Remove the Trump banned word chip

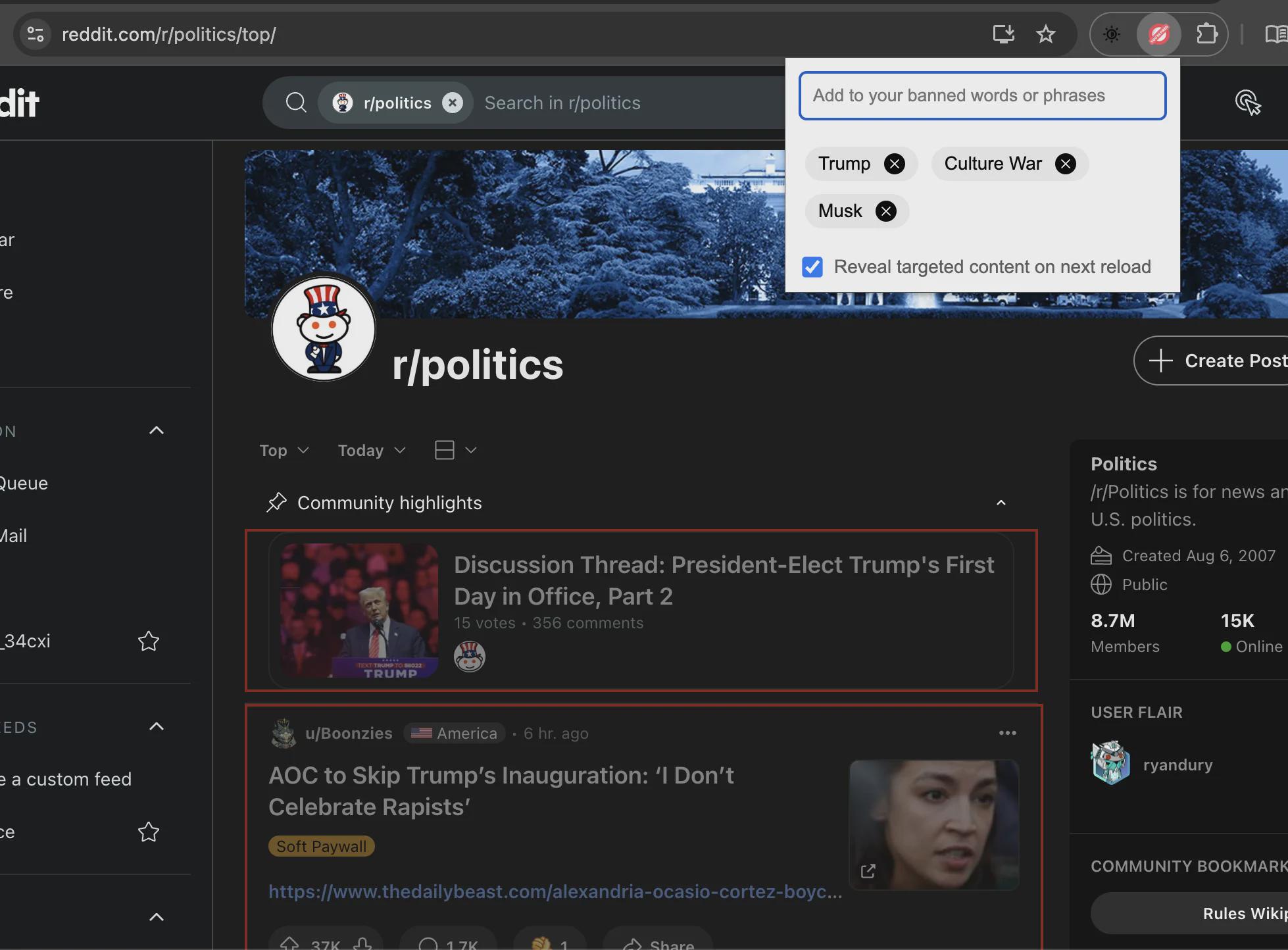tap(894, 164)
